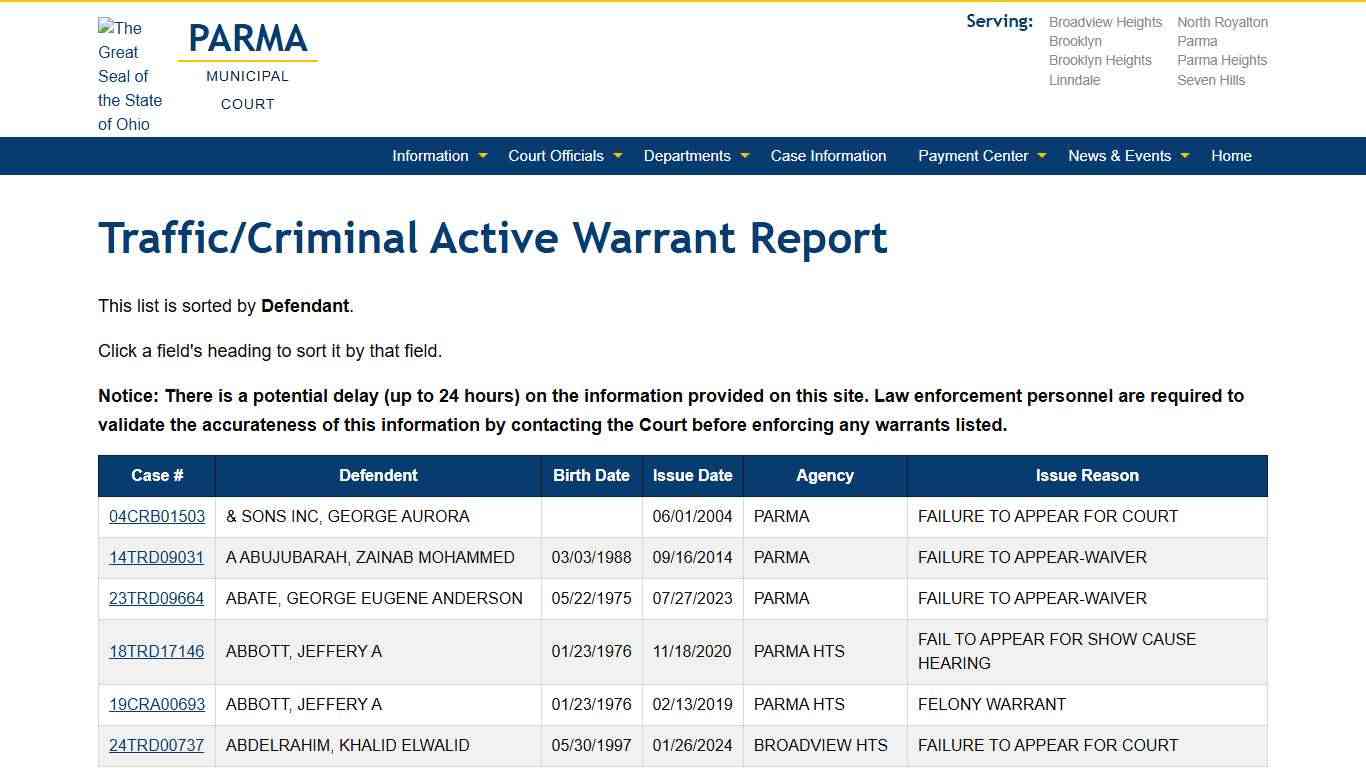1366x768 pixels.
Task: Open case 04CRB01503 link
Action: (x=157, y=517)
